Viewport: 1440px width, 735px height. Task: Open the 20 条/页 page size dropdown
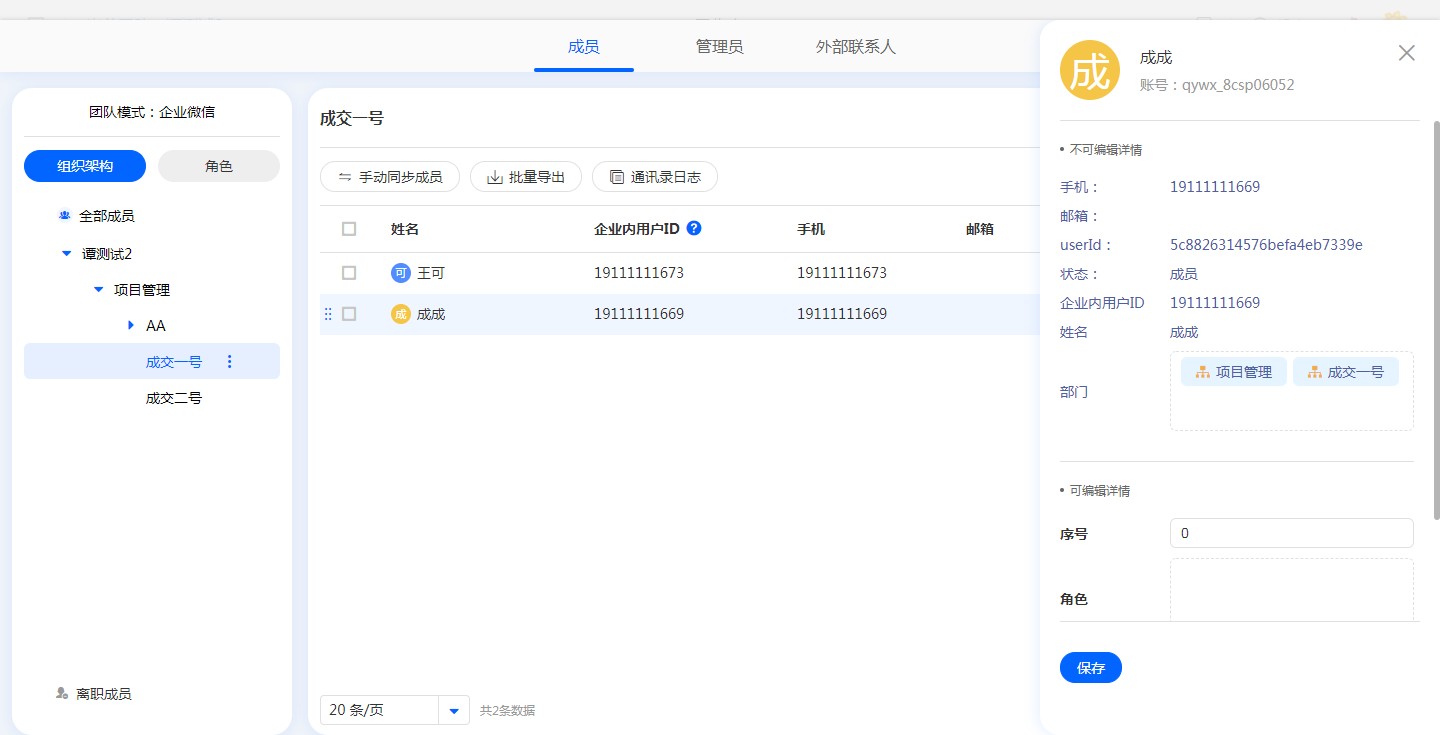click(x=454, y=710)
